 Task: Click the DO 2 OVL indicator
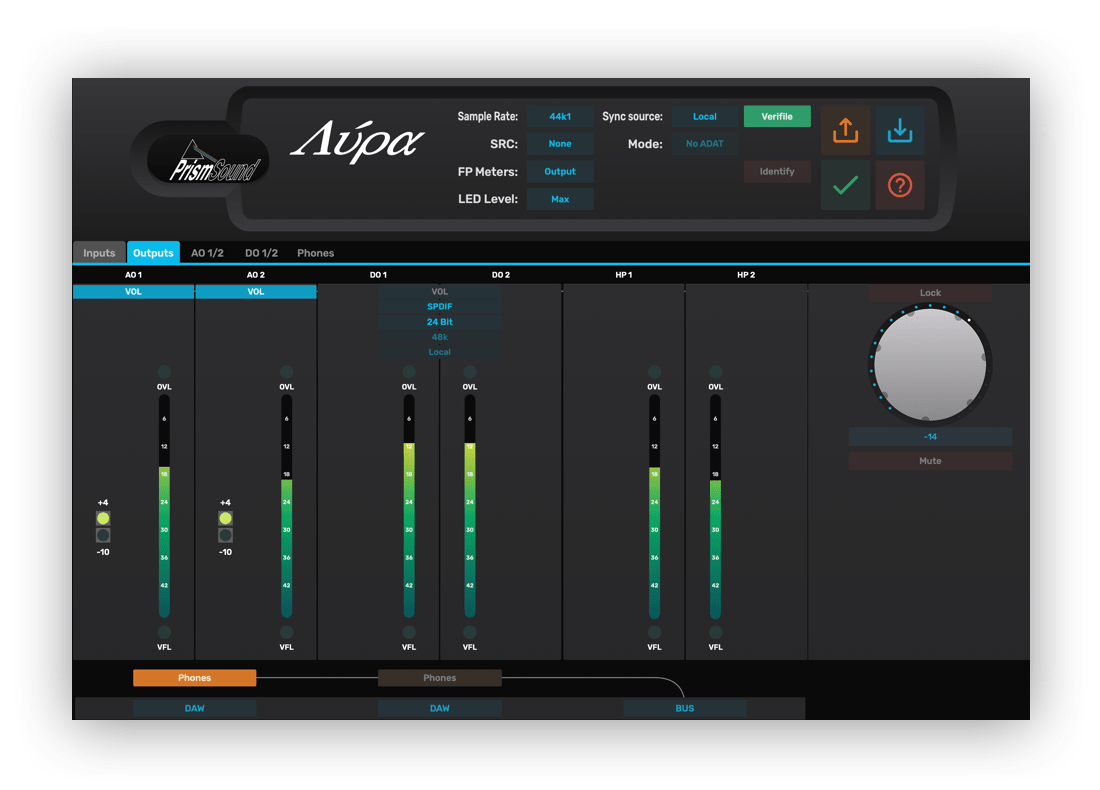pyautogui.click(x=470, y=372)
